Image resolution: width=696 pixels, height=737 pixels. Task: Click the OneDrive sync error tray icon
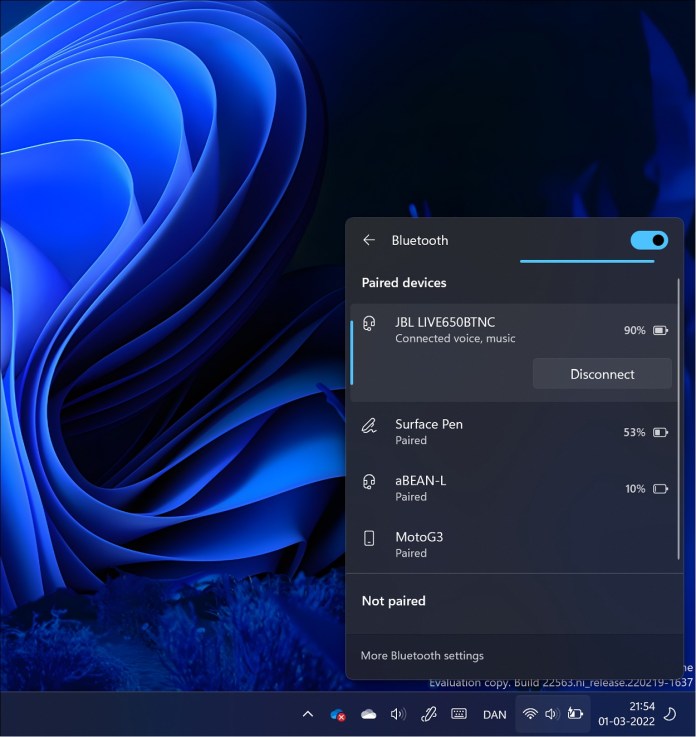(x=338, y=714)
